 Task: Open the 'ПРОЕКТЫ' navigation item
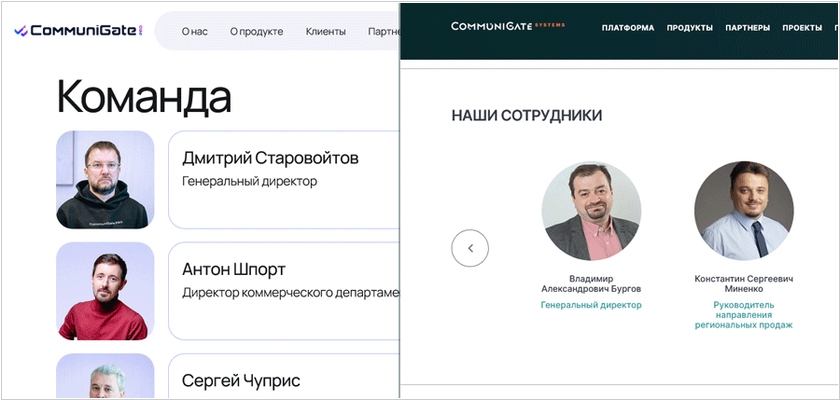click(802, 28)
